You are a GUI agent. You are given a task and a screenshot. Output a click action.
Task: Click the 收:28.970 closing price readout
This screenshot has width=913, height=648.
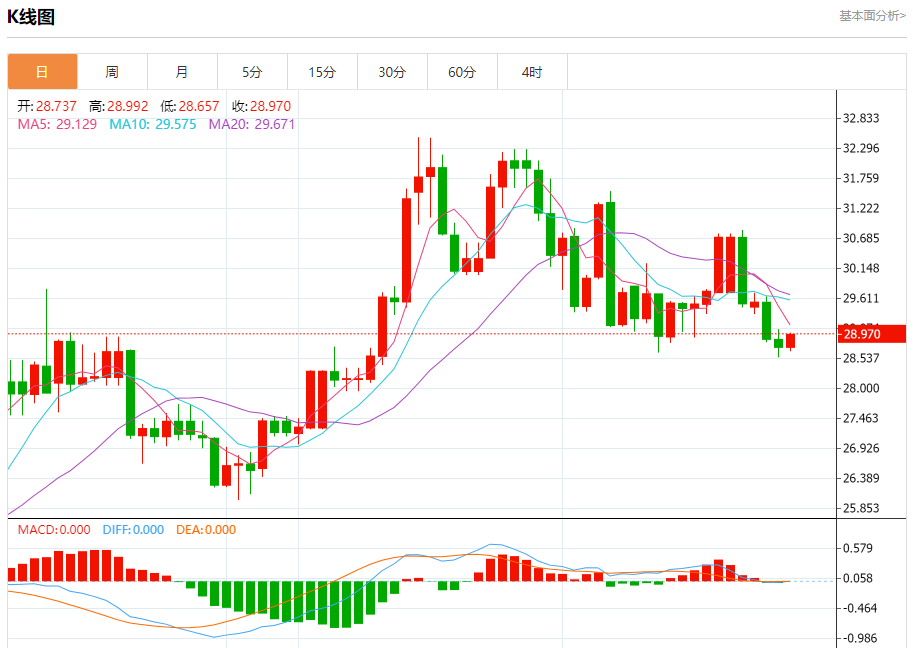click(261, 106)
